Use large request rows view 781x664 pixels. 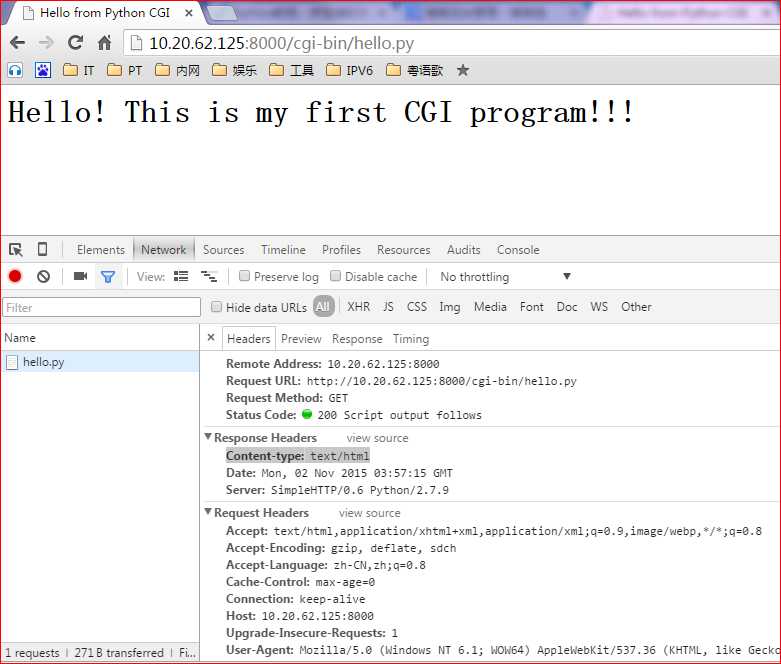coord(181,276)
